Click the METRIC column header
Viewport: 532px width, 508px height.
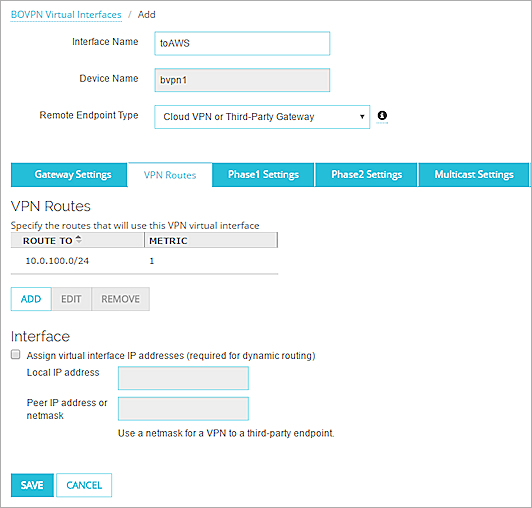[x=211, y=240]
